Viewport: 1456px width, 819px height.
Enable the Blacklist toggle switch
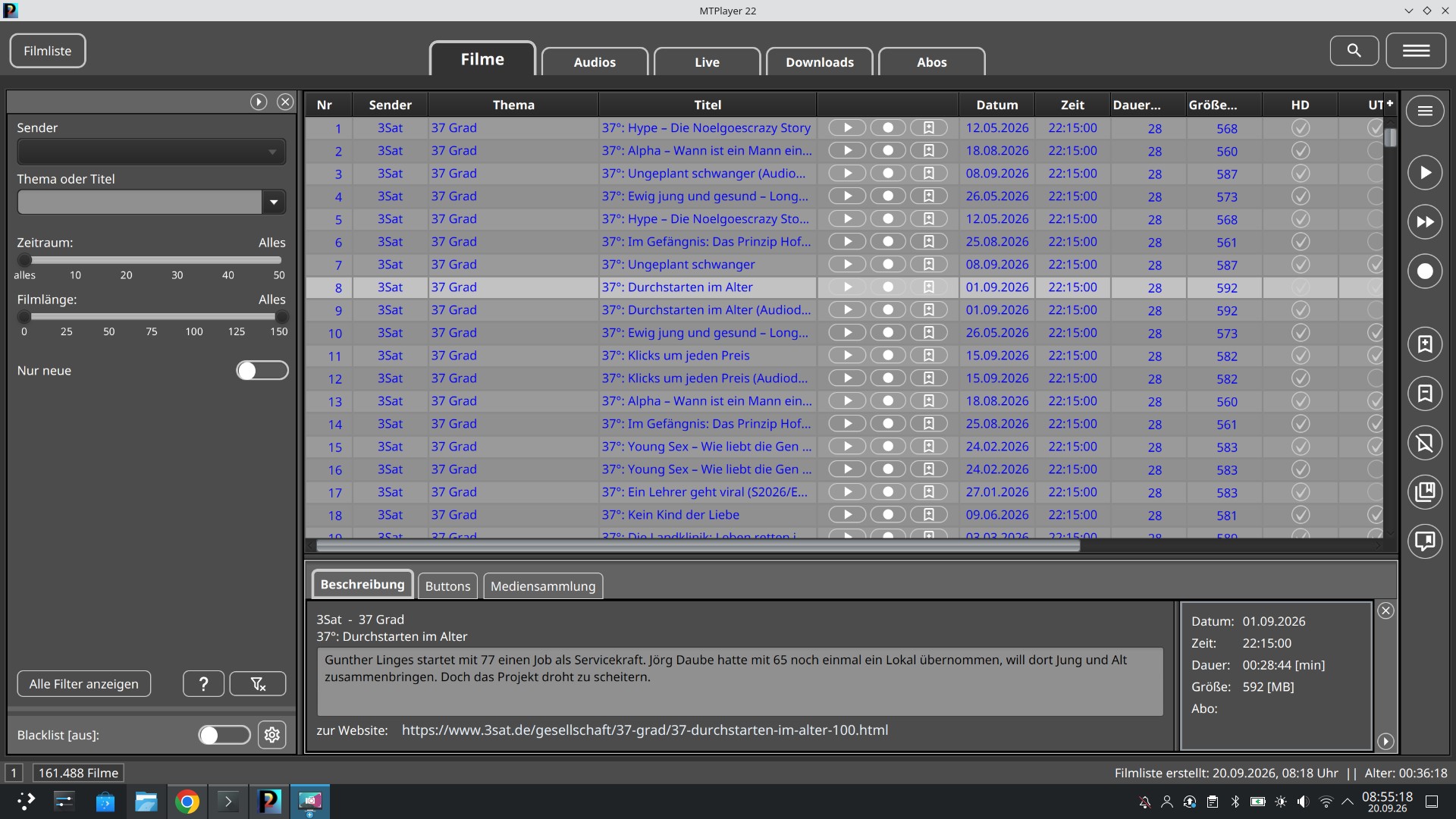point(224,735)
